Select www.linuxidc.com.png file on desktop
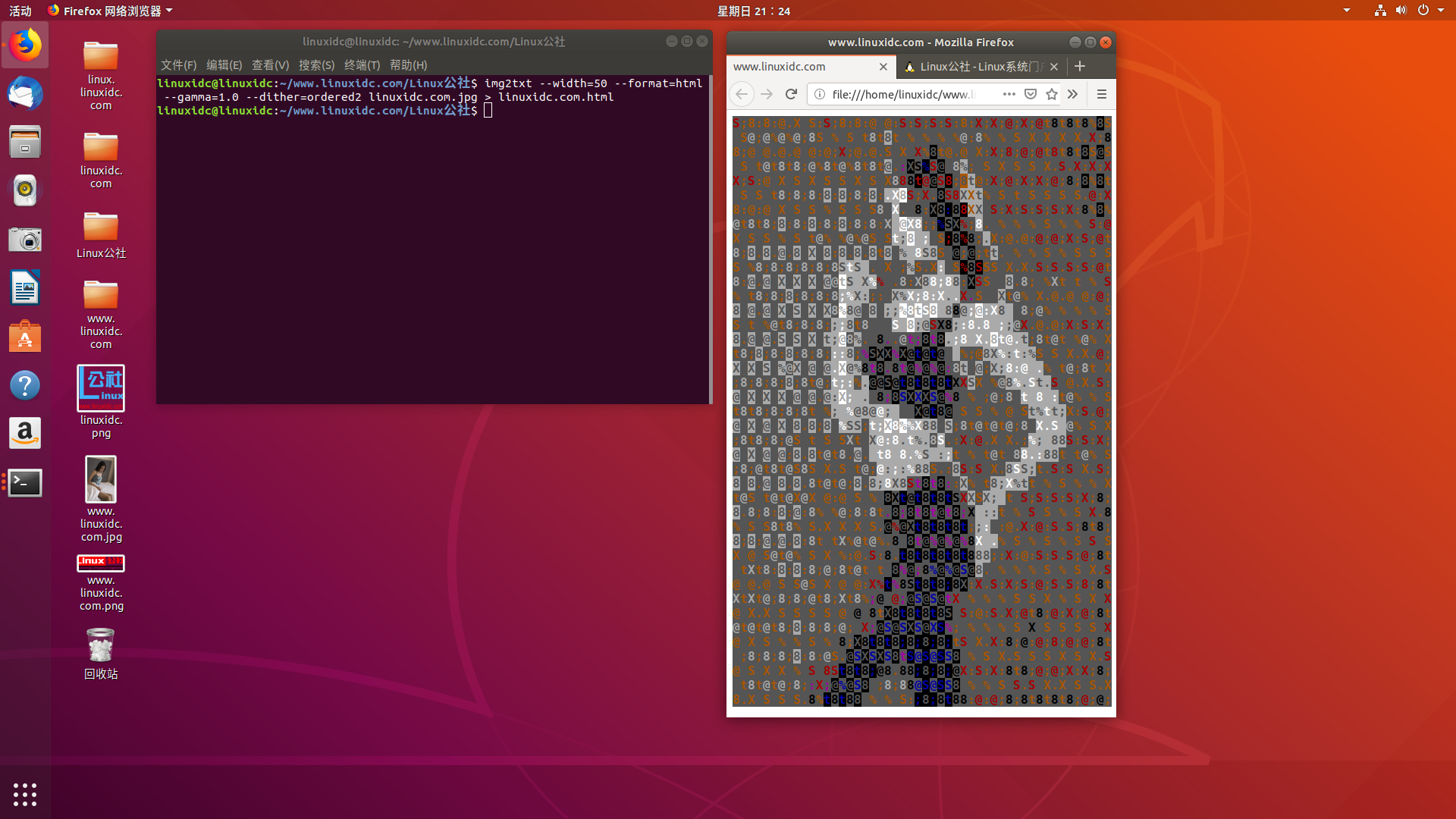The image size is (1456, 819). [x=101, y=583]
